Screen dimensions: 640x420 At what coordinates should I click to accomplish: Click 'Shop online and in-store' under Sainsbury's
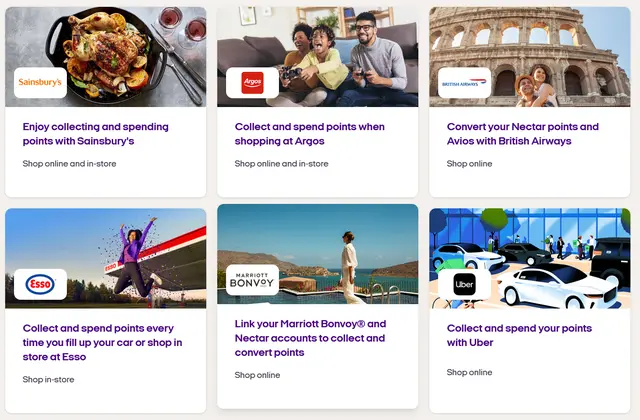point(69,164)
